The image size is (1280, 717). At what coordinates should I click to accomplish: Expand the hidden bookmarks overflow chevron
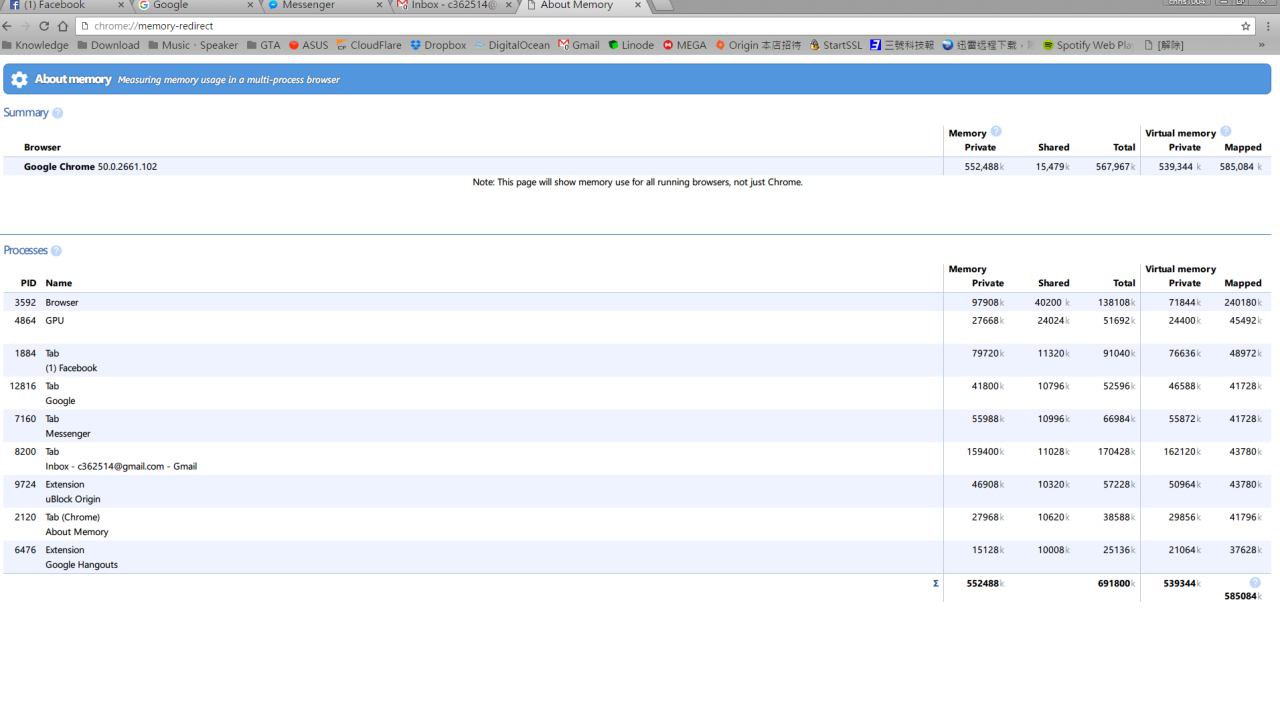[x=1261, y=45]
